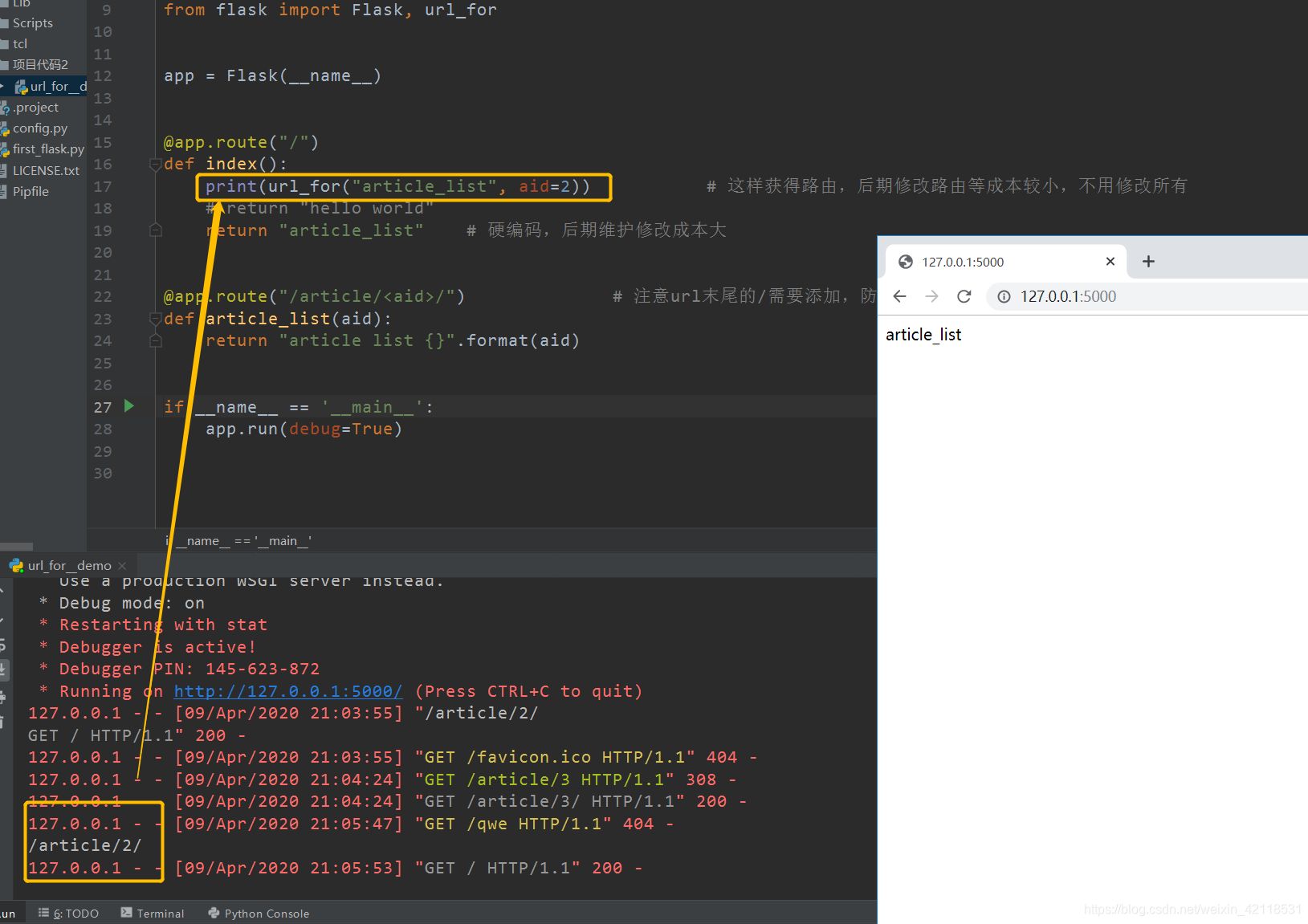
Task: Click fold end marker at line 24
Action: (x=156, y=341)
